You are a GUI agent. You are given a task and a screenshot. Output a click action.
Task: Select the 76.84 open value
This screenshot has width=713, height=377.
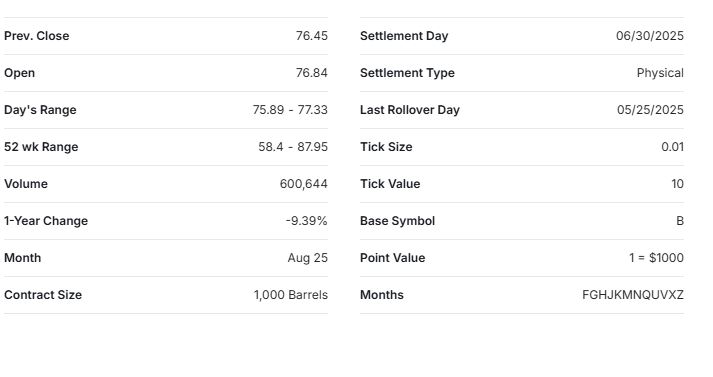click(x=311, y=73)
